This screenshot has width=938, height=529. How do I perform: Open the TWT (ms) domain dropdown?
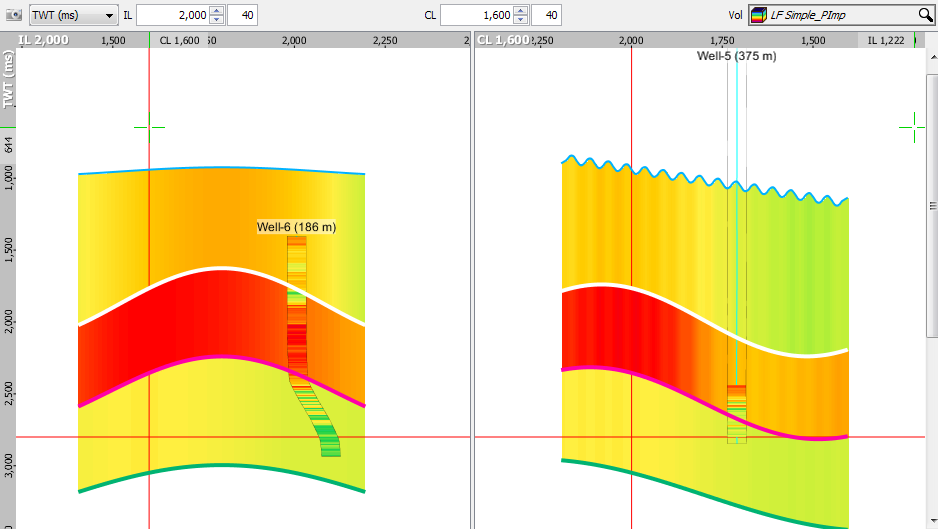click(x=73, y=15)
